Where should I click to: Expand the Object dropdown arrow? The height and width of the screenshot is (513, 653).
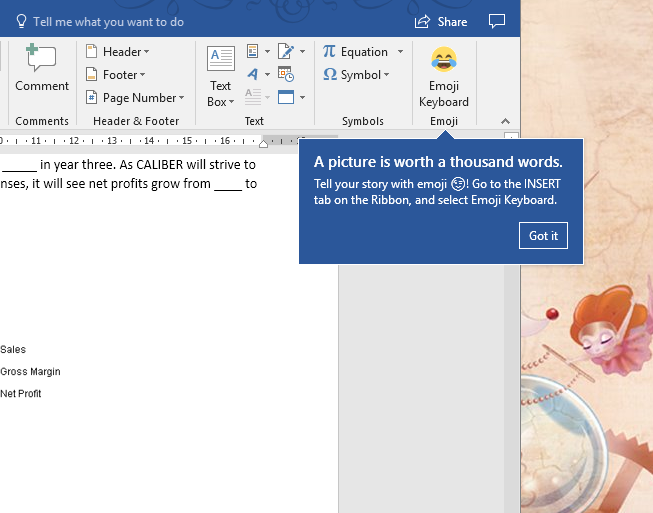pyautogui.click(x=302, y=97)
